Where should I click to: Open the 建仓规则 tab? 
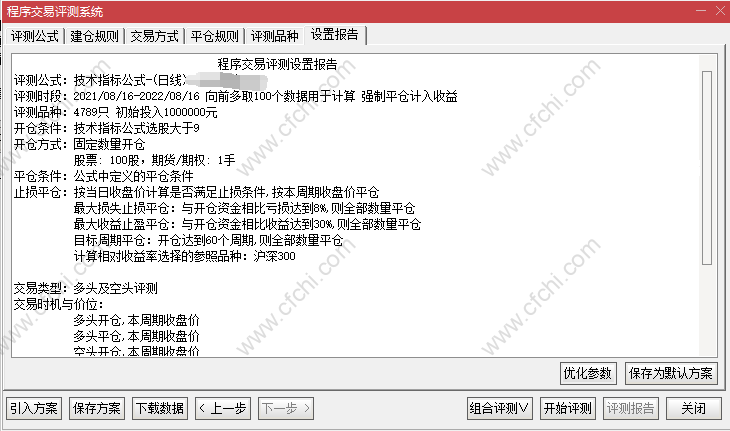95,36
